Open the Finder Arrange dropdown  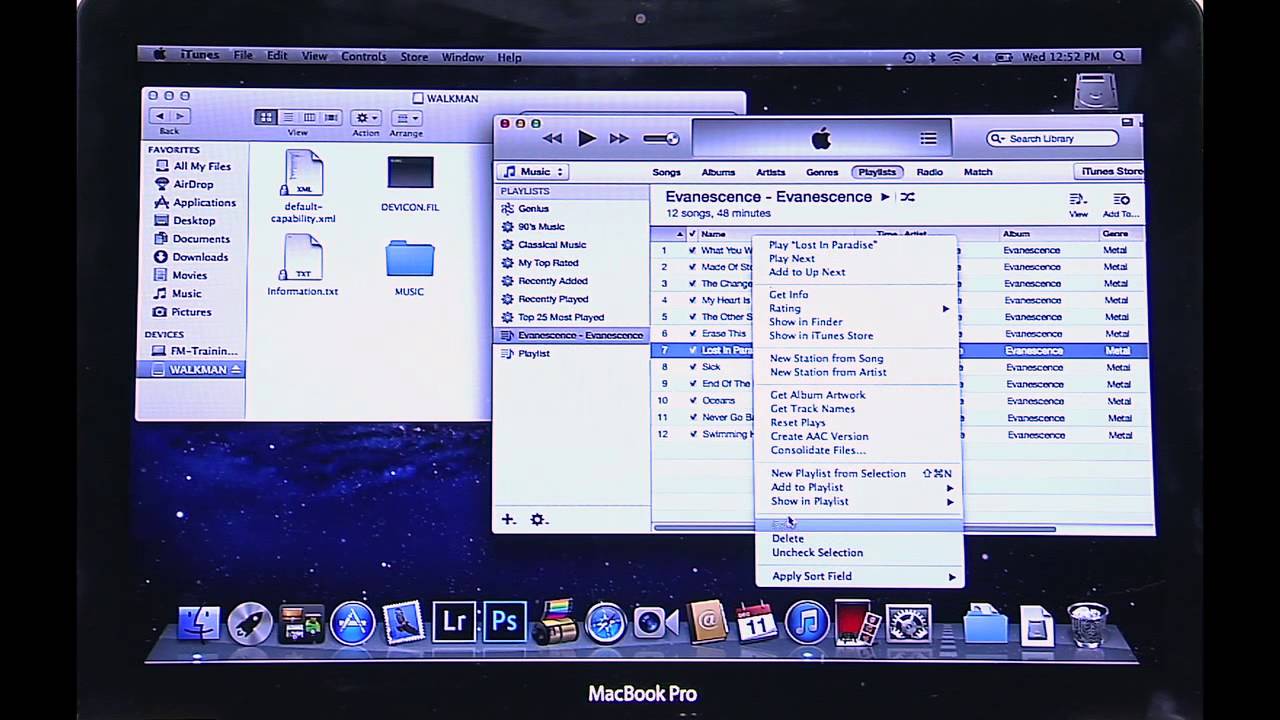click(x=406, y=117)
